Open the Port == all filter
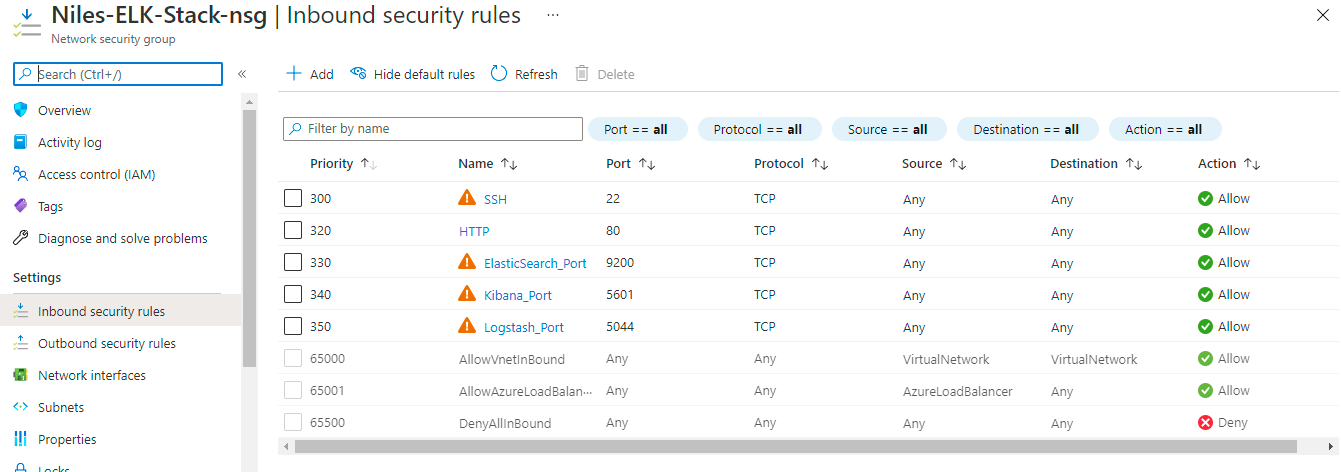The width and height of the screenshot is (1341, 472). [636, 129]
